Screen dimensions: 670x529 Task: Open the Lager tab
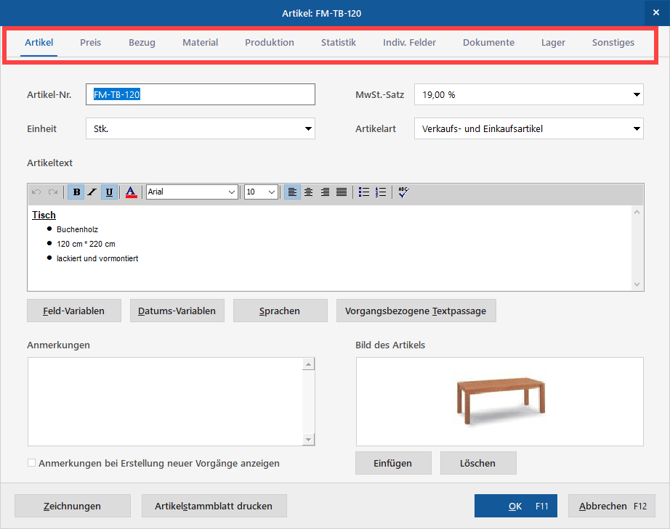(x=553, y=43)
